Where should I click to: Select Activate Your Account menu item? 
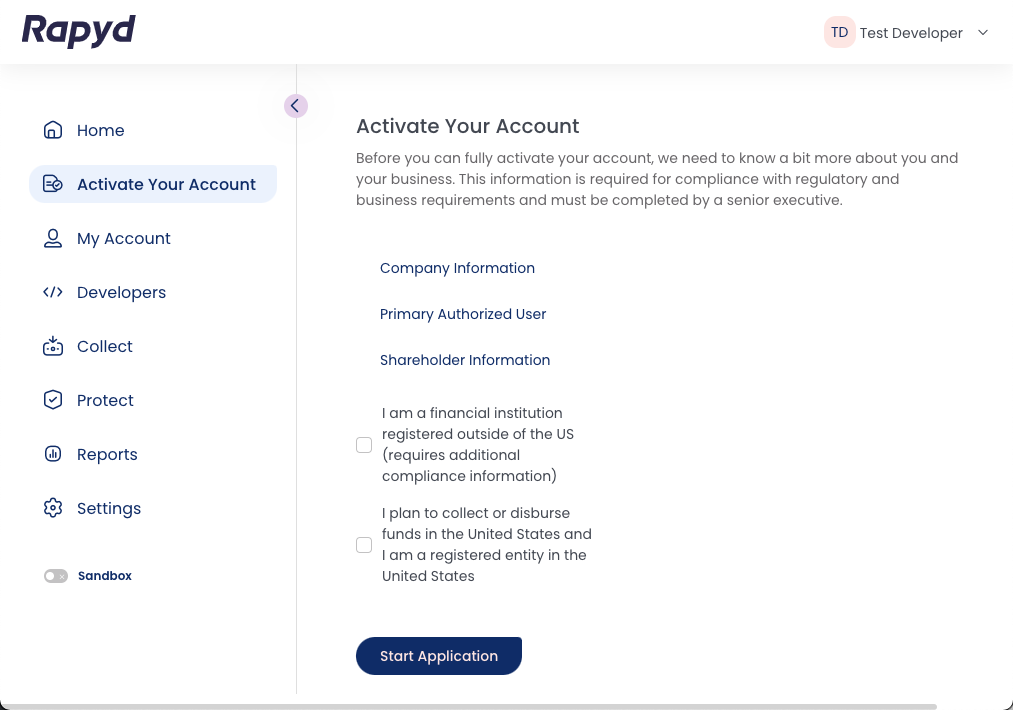[x=153, y=184]
